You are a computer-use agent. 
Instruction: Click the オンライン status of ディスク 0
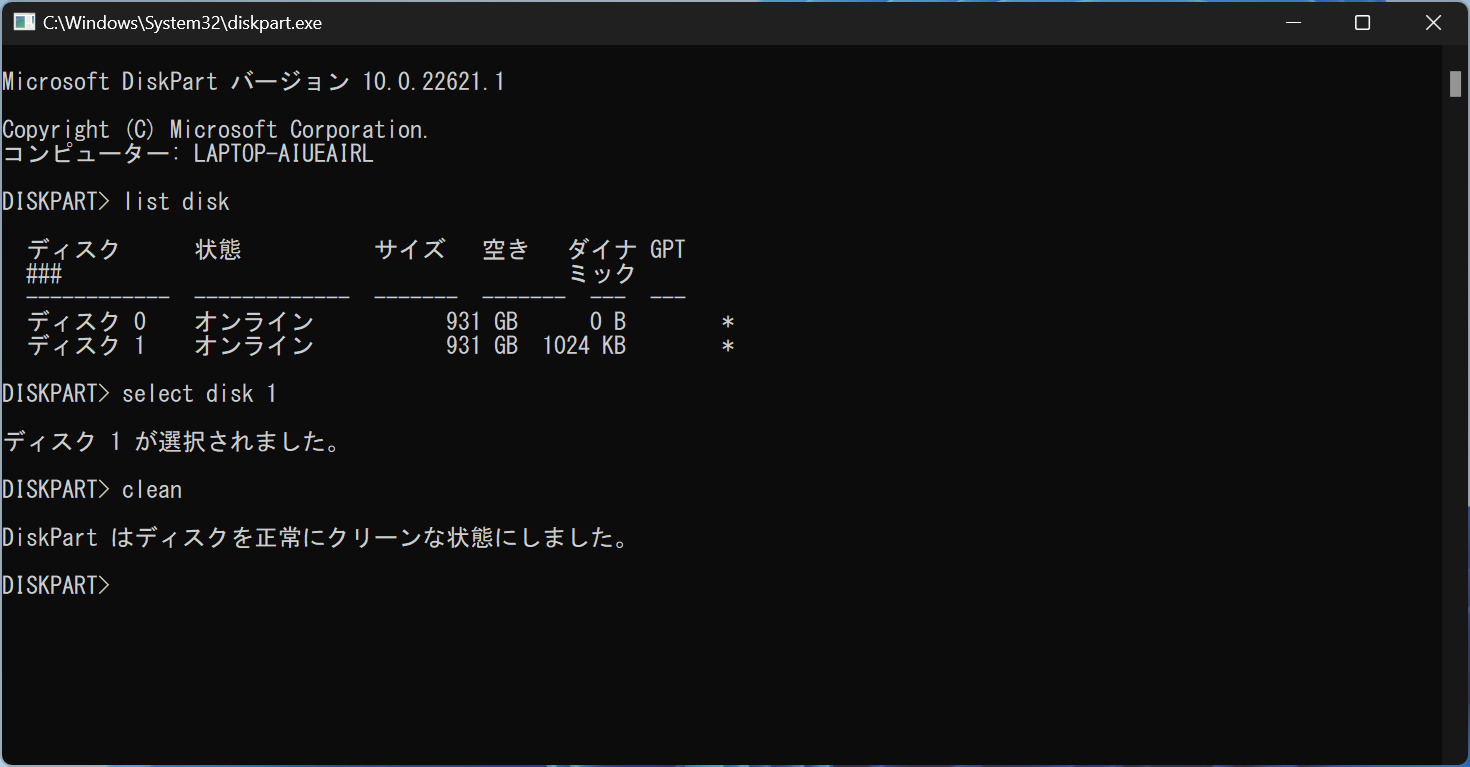click(x=254, y=322)
